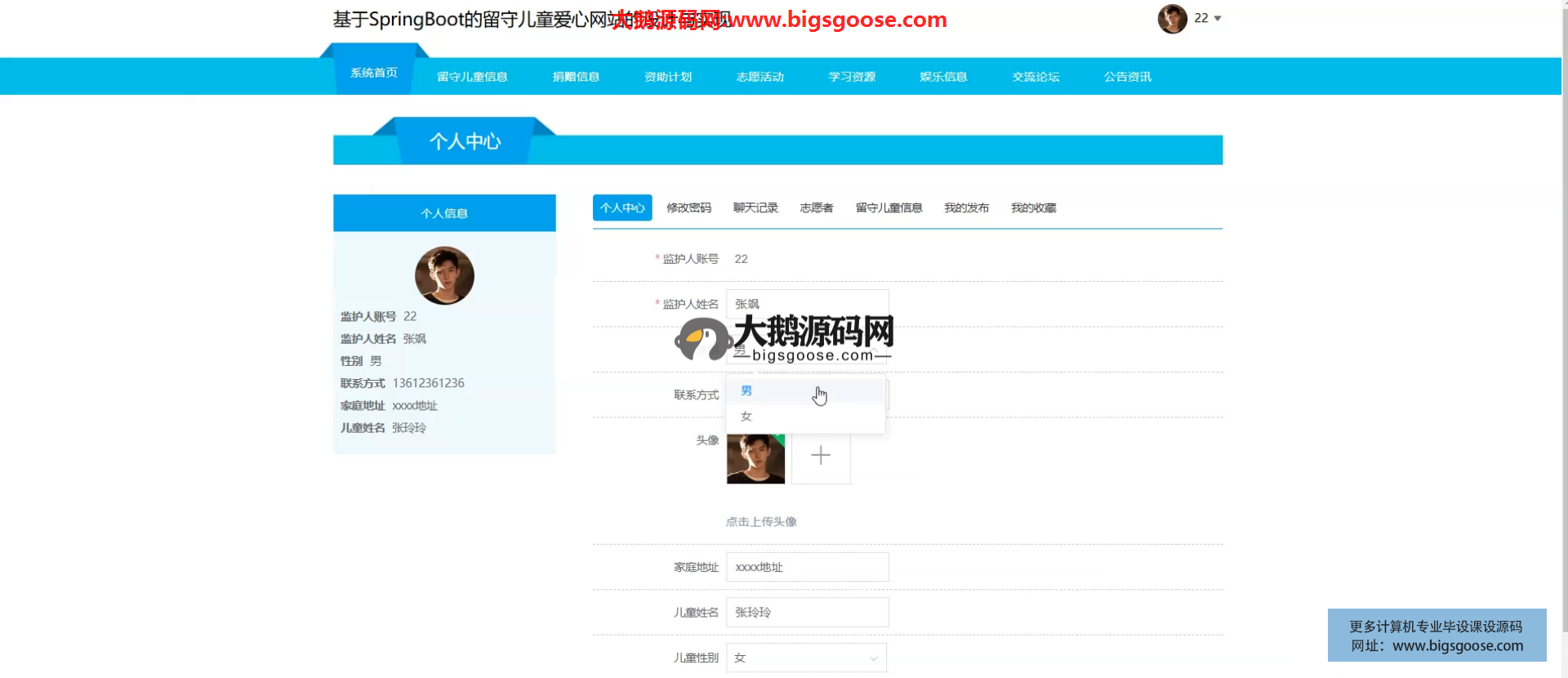Switch to 聊天记录 tab
The width and height of the screenshot is (1568, 678).
pos(755,208)
